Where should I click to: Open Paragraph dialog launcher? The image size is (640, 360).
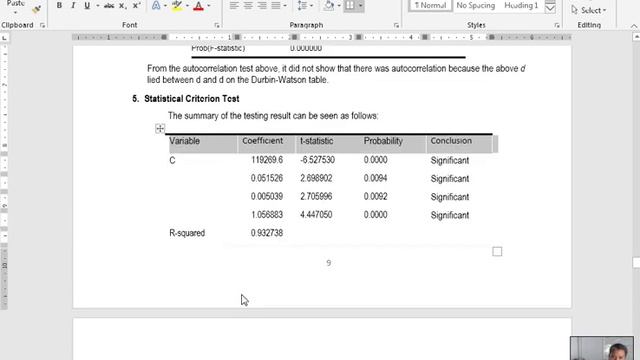(x=396, y=25)
